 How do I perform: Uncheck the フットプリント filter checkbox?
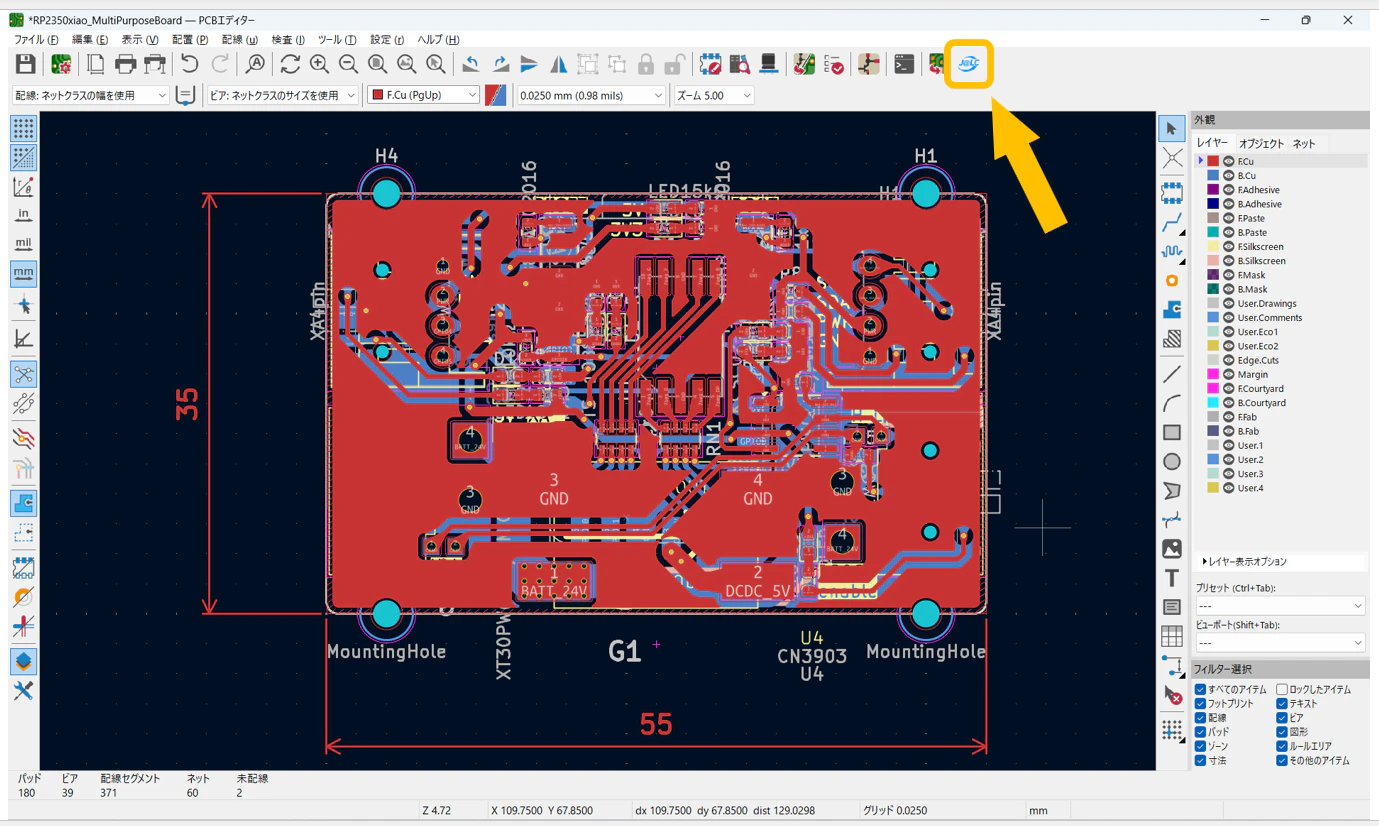click(x=1200, y=703)
